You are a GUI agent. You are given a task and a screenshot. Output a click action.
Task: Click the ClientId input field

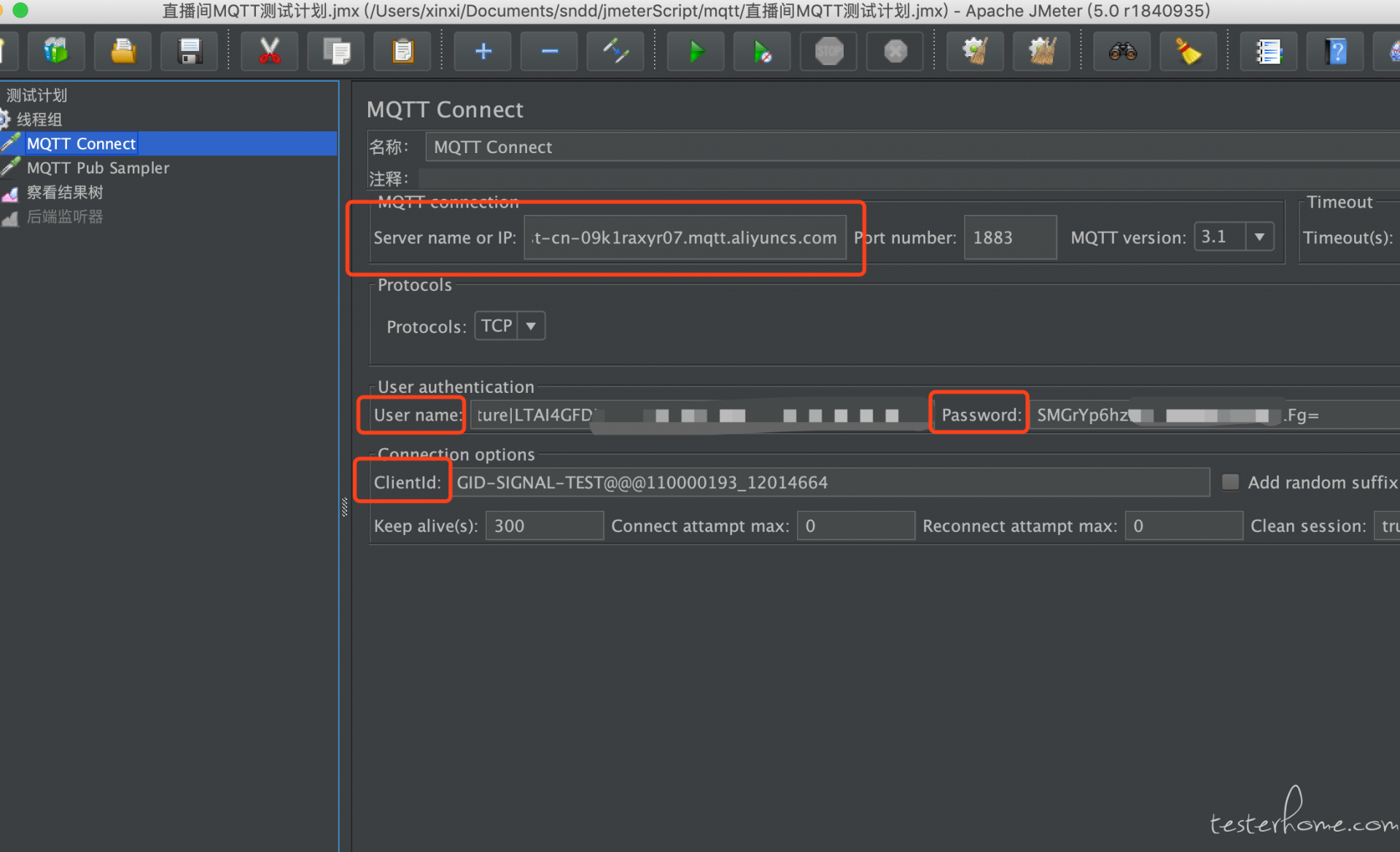coord(830,482)
